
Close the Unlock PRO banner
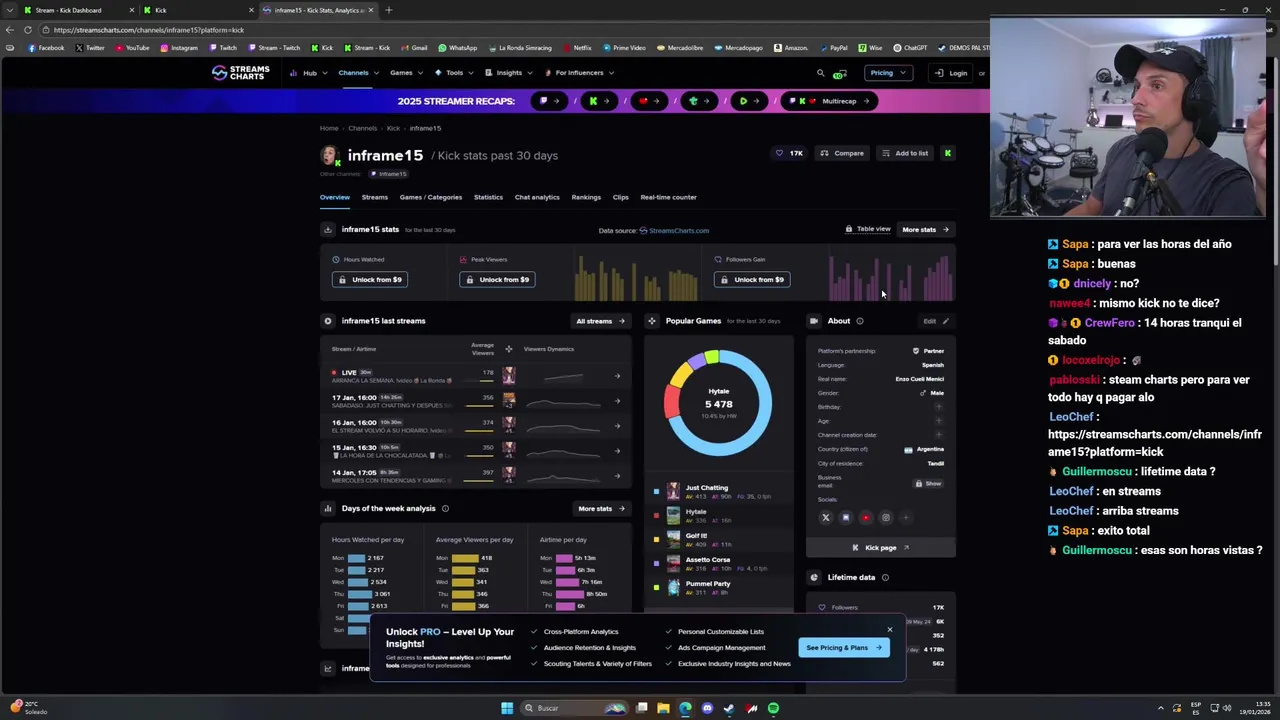(x=889, y=630)
